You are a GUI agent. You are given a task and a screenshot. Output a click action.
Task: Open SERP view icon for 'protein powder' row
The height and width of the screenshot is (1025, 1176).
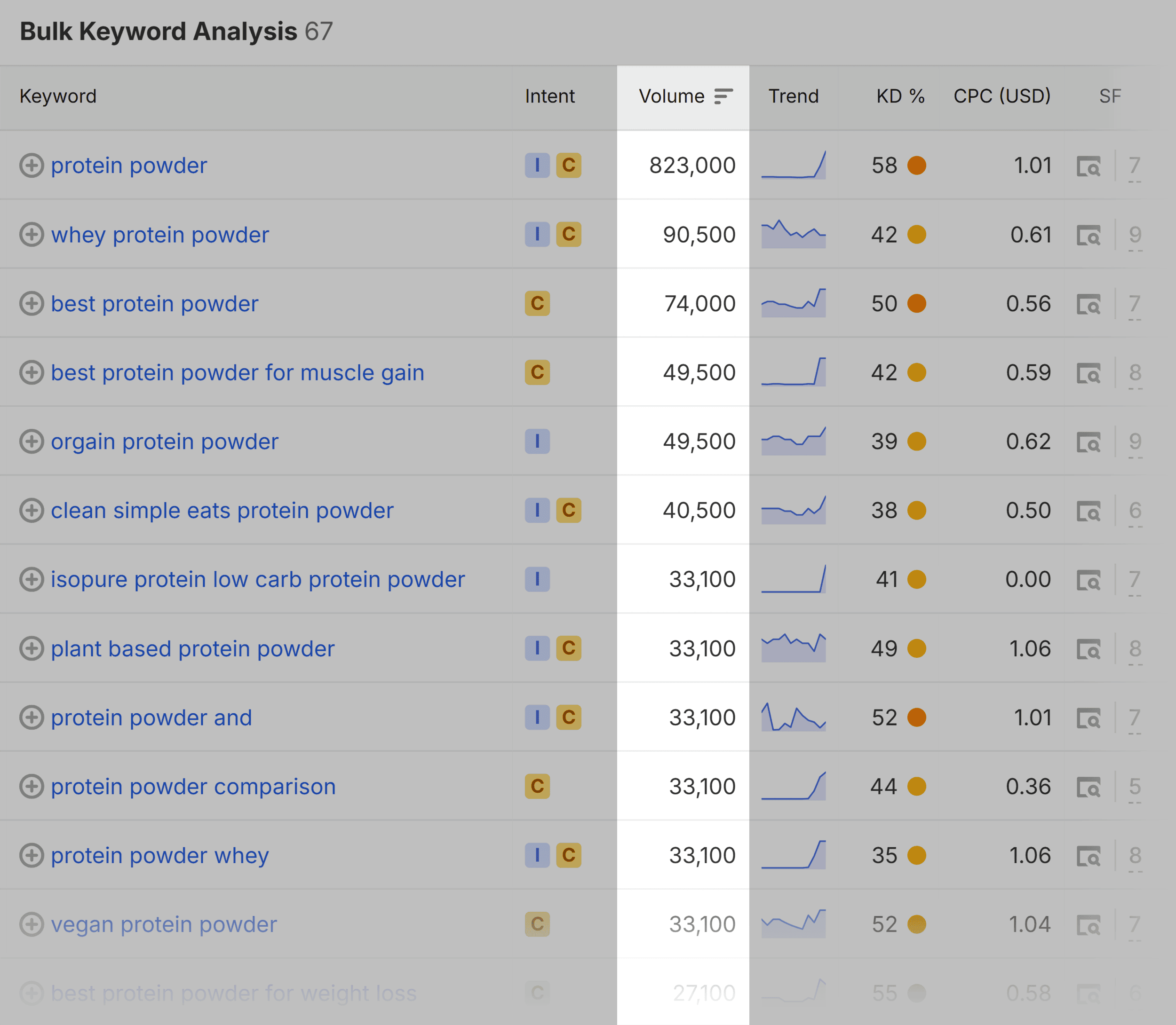tap(1089, 166)
